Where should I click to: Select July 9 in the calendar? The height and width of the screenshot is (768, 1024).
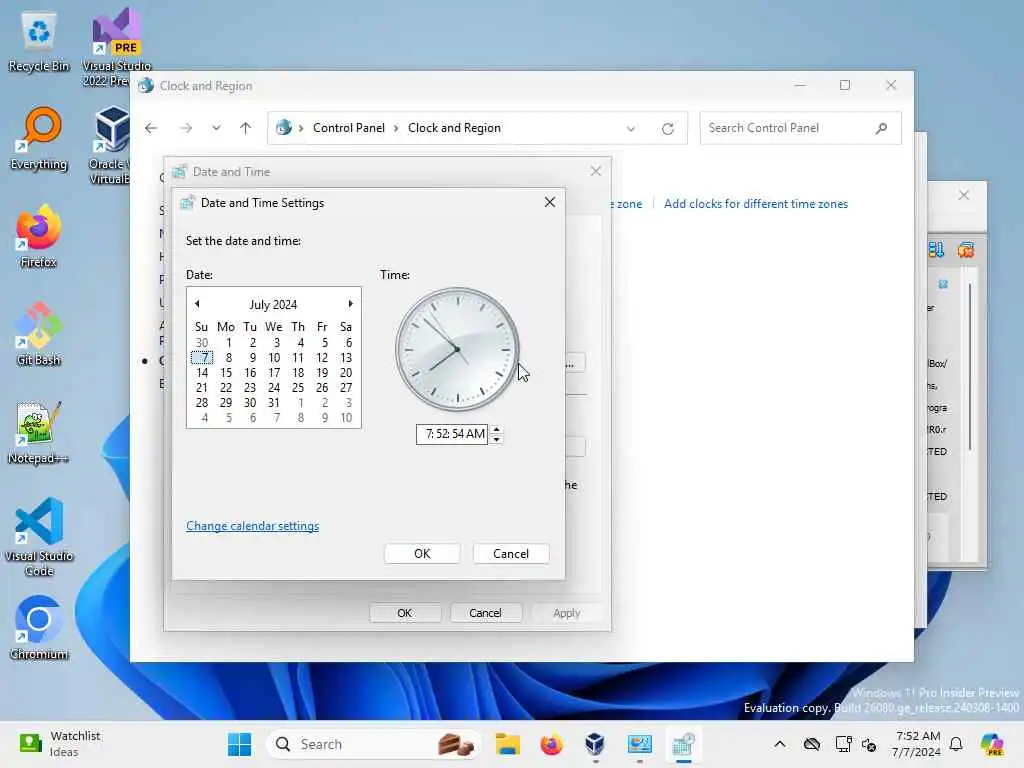pyautogui.click(x=252, y=357)
